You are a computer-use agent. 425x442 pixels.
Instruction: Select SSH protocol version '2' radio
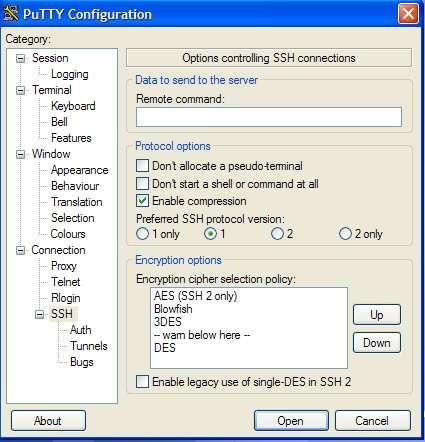pyautogui.click(x=277, y=234)
